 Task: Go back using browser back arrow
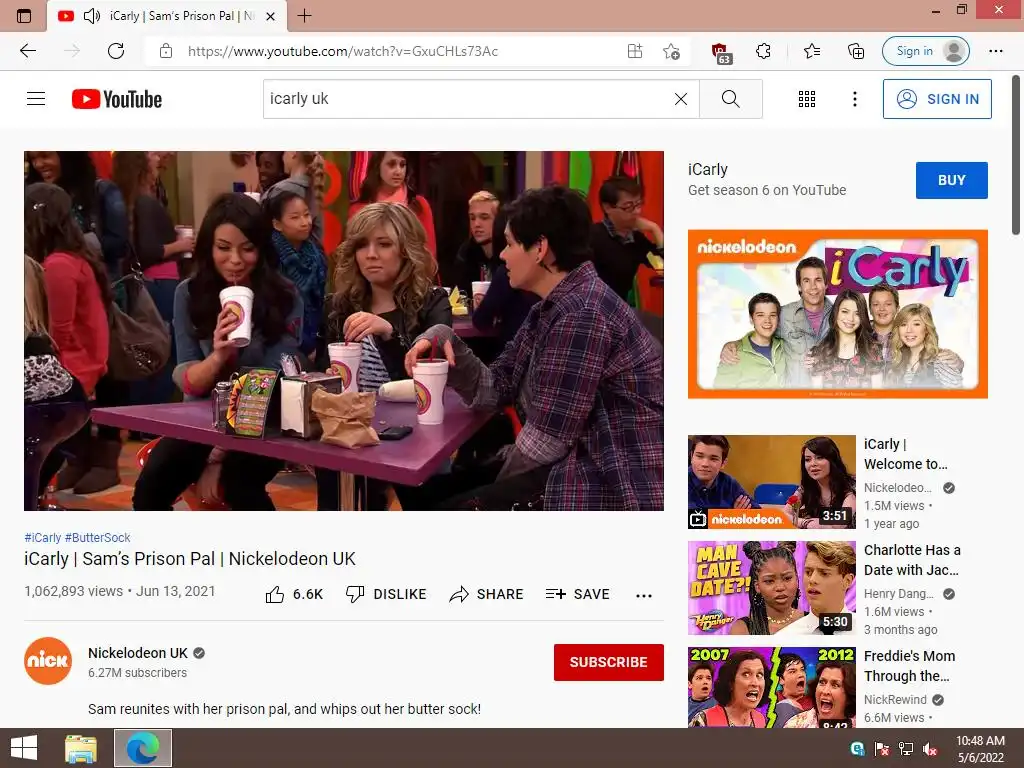pyautogui.click(x=27, y=51)
